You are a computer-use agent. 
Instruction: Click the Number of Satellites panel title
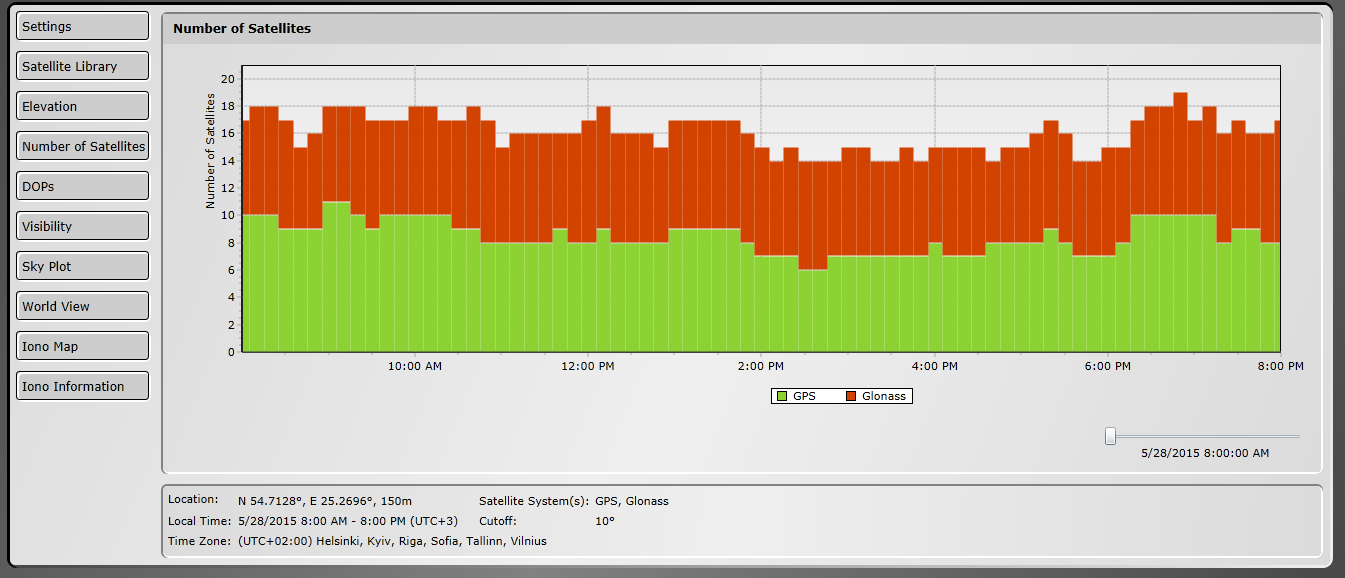(242, 28)
